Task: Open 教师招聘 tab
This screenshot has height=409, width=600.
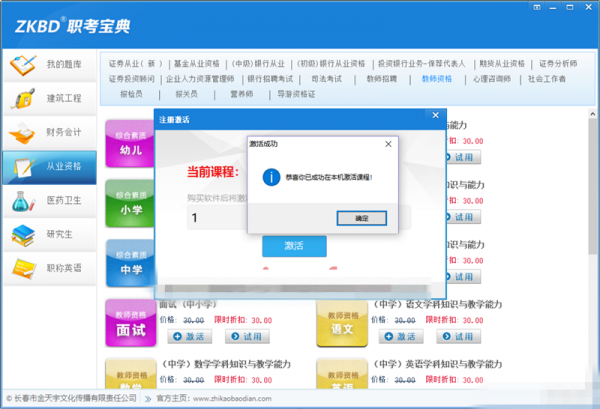Action: click(x=382, y=79)
